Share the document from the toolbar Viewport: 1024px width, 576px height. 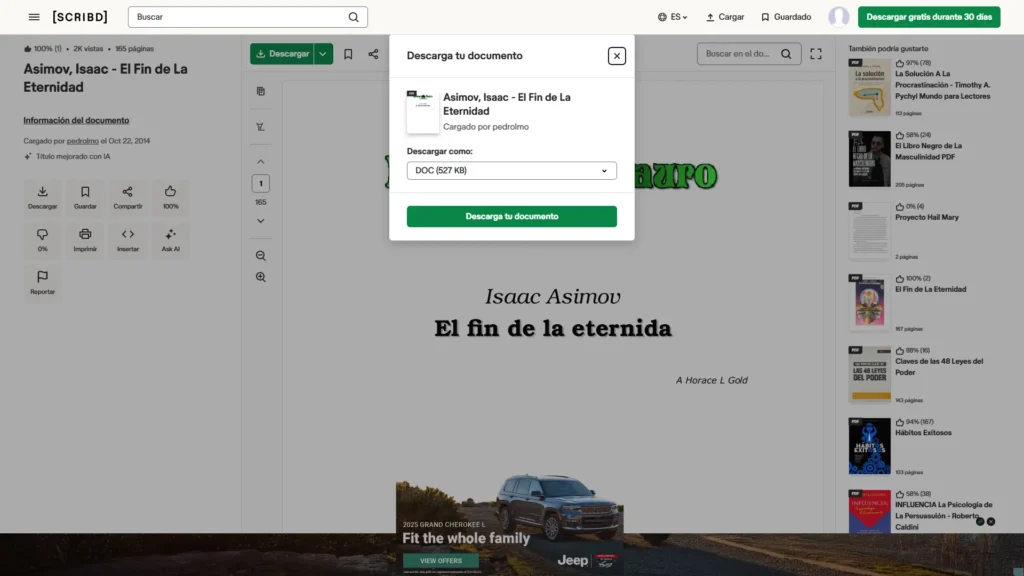click(x=373, y=54)
